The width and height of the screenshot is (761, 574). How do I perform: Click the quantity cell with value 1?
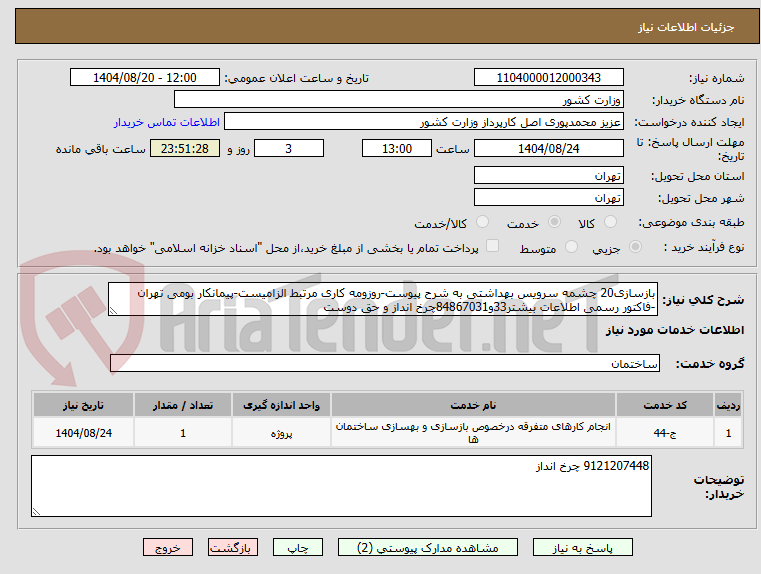point(183,433)
